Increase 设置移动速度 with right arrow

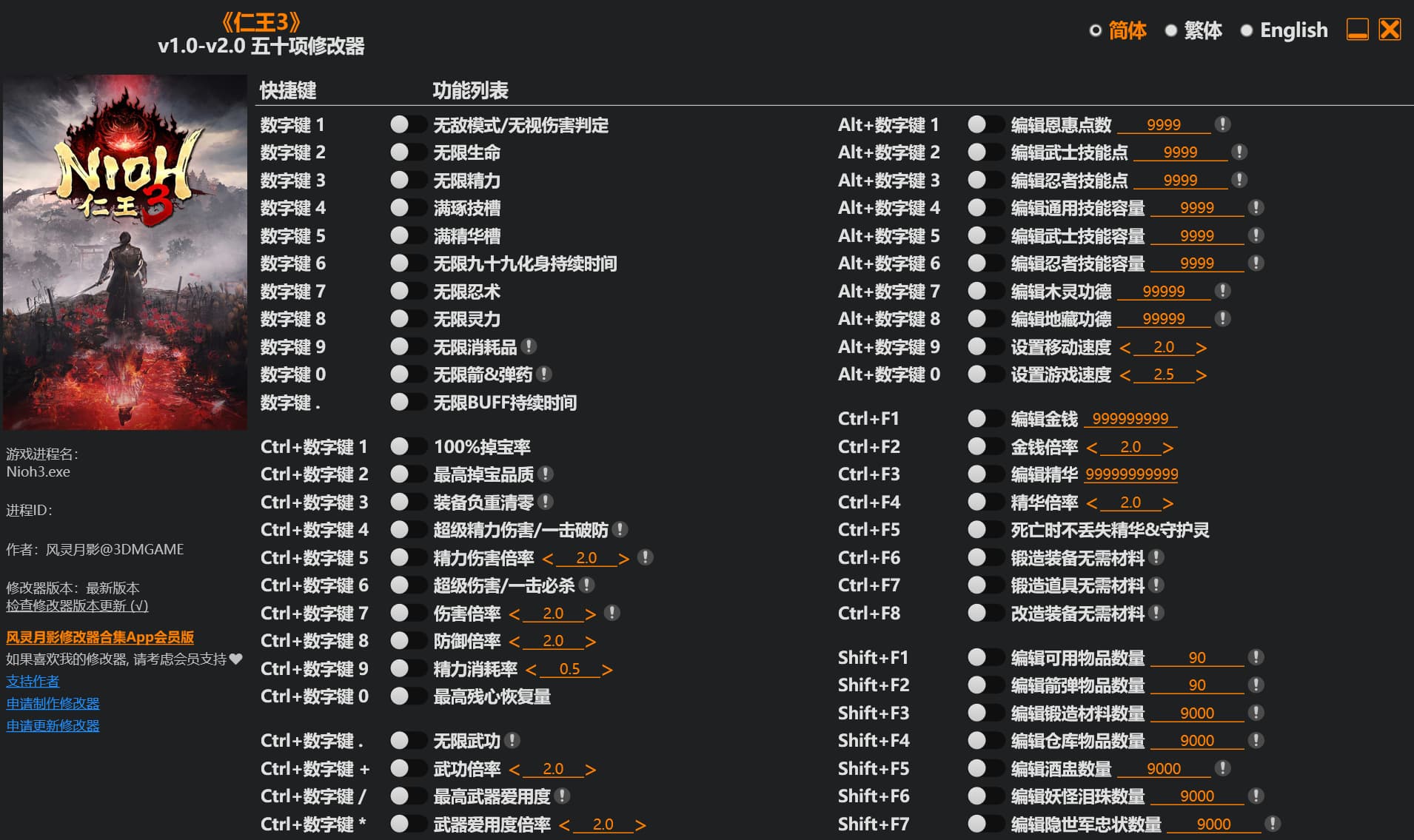(1201, 347)
